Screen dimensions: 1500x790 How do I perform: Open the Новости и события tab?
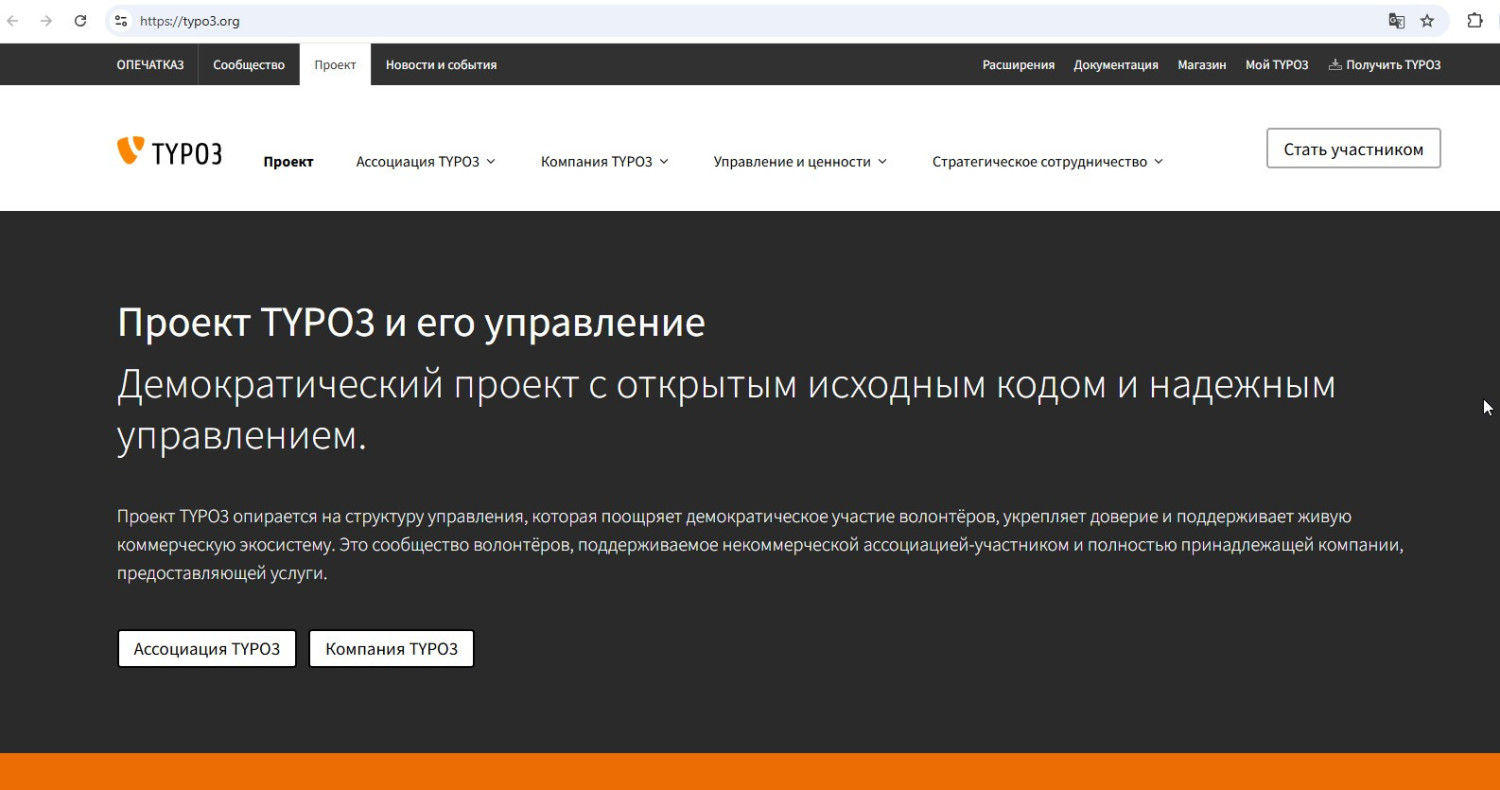tap(441, 65)
